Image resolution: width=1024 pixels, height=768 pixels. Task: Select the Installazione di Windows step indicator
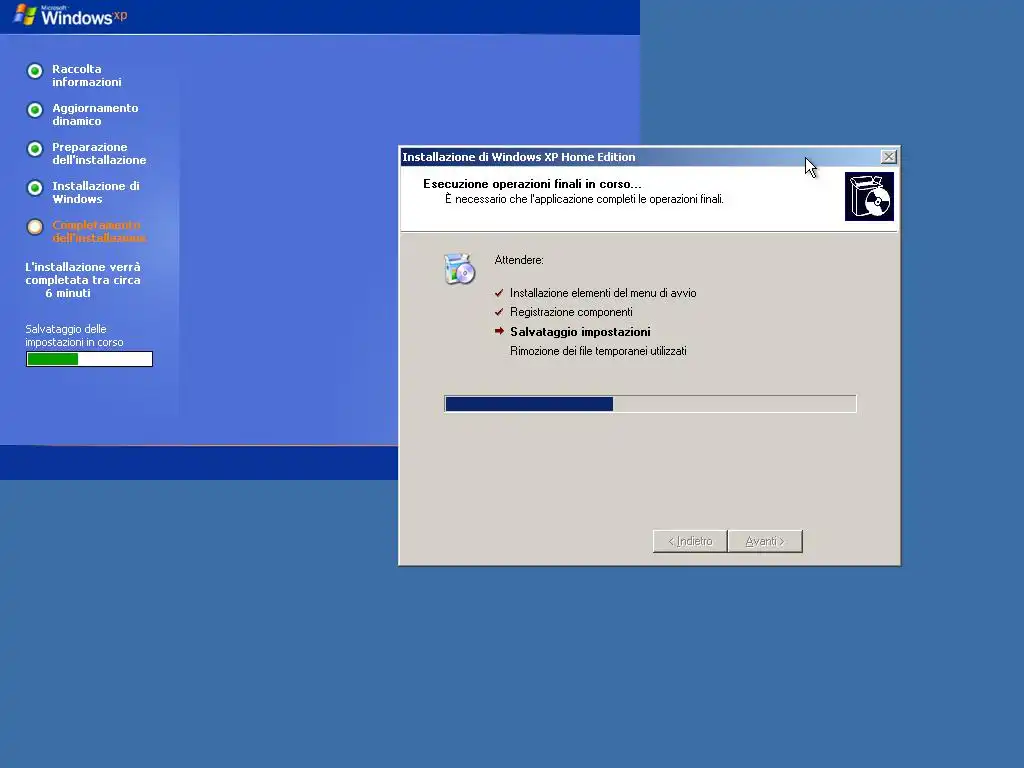point(35,188)
